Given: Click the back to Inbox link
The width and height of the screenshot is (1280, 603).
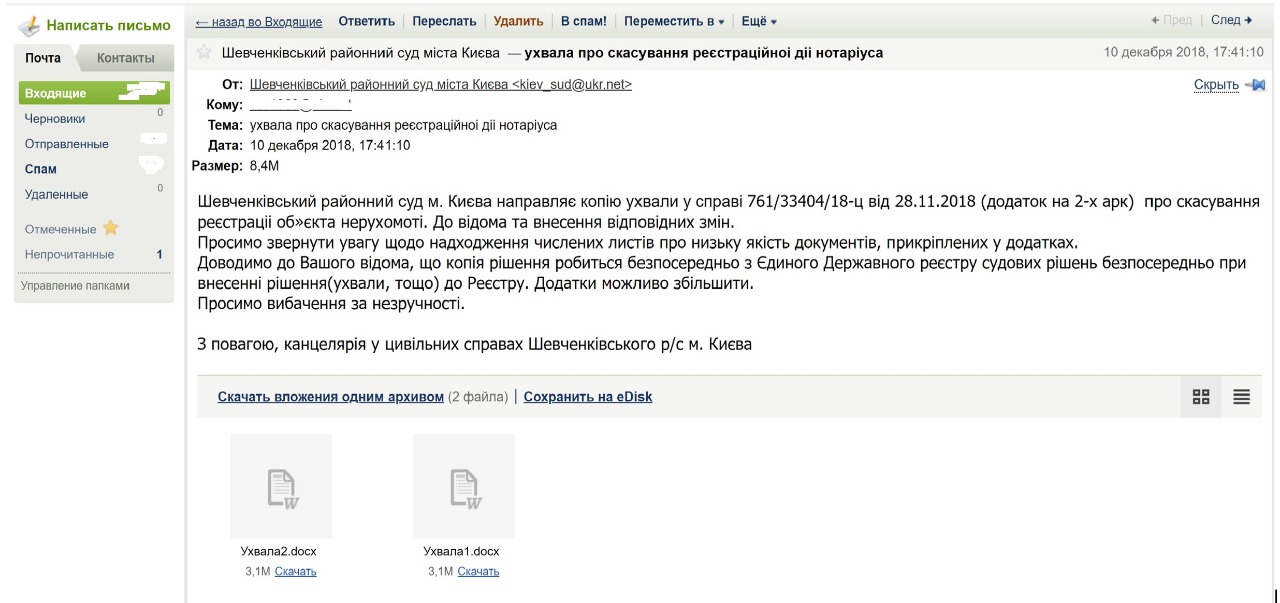Looking at the screenshot, I should coord(259,21).
